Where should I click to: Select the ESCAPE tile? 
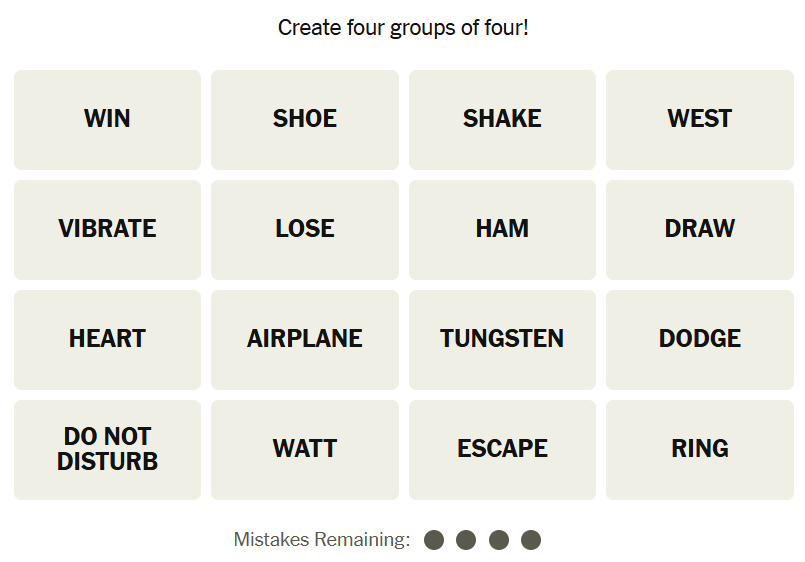click(x=502, y=449)
